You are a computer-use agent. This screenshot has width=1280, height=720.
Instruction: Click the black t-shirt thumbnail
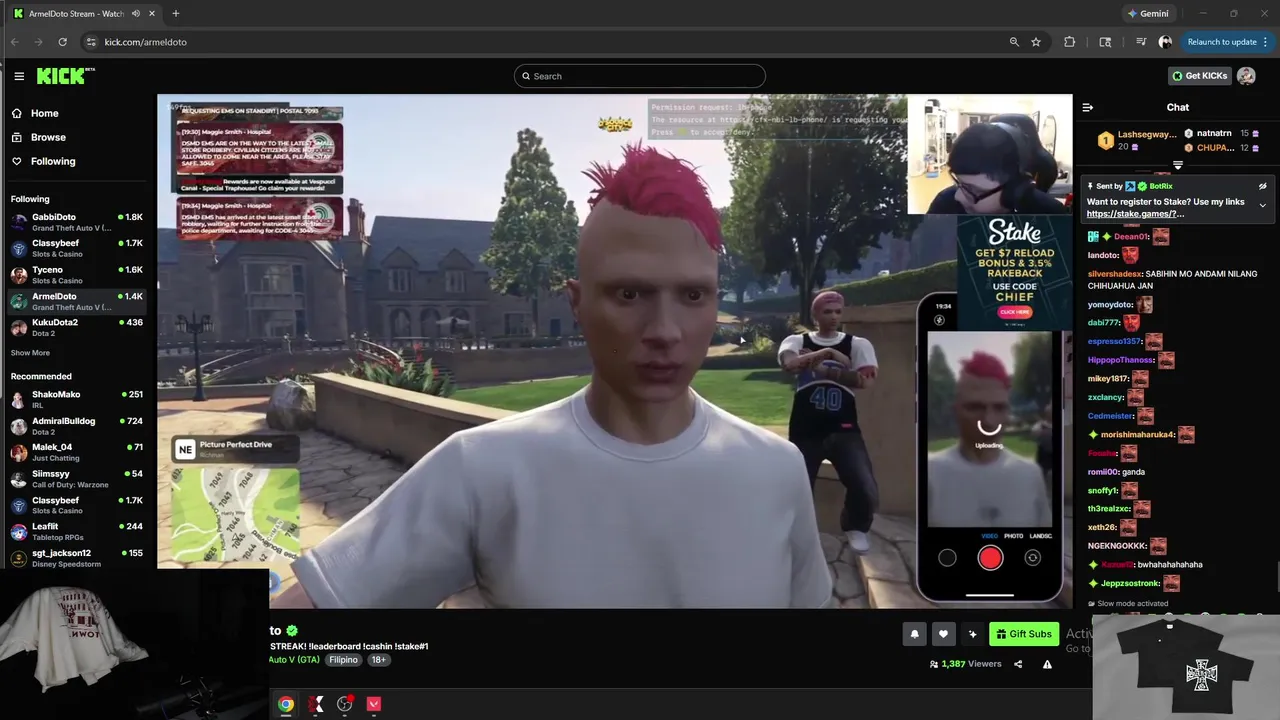click(1186, 669)
